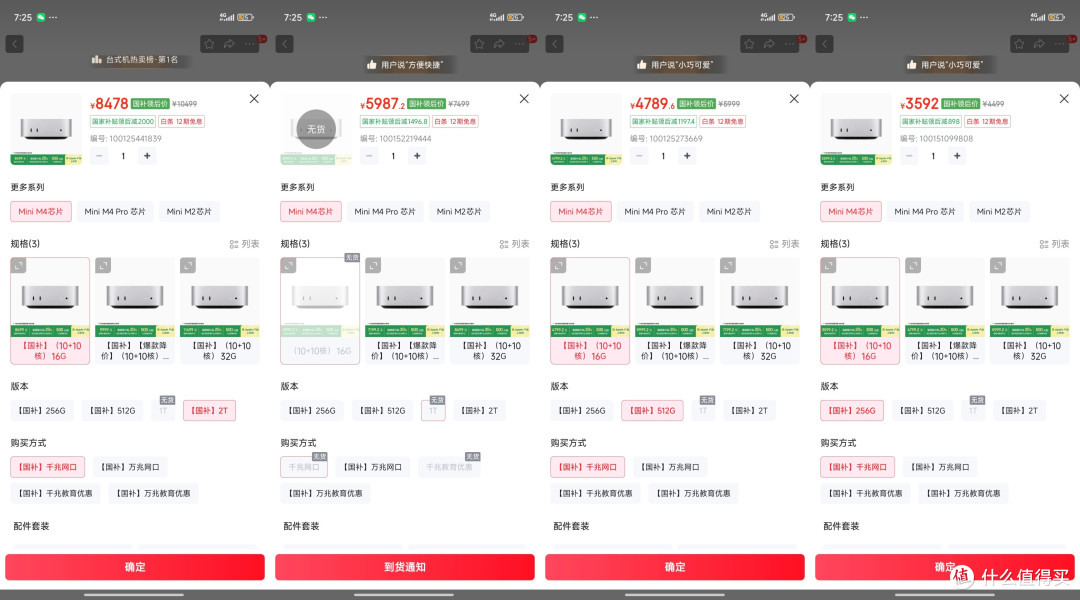Open more menu above ¥4789 panel
The width and height of the screenshot is (1080, 600).
(x=789, y=44)
